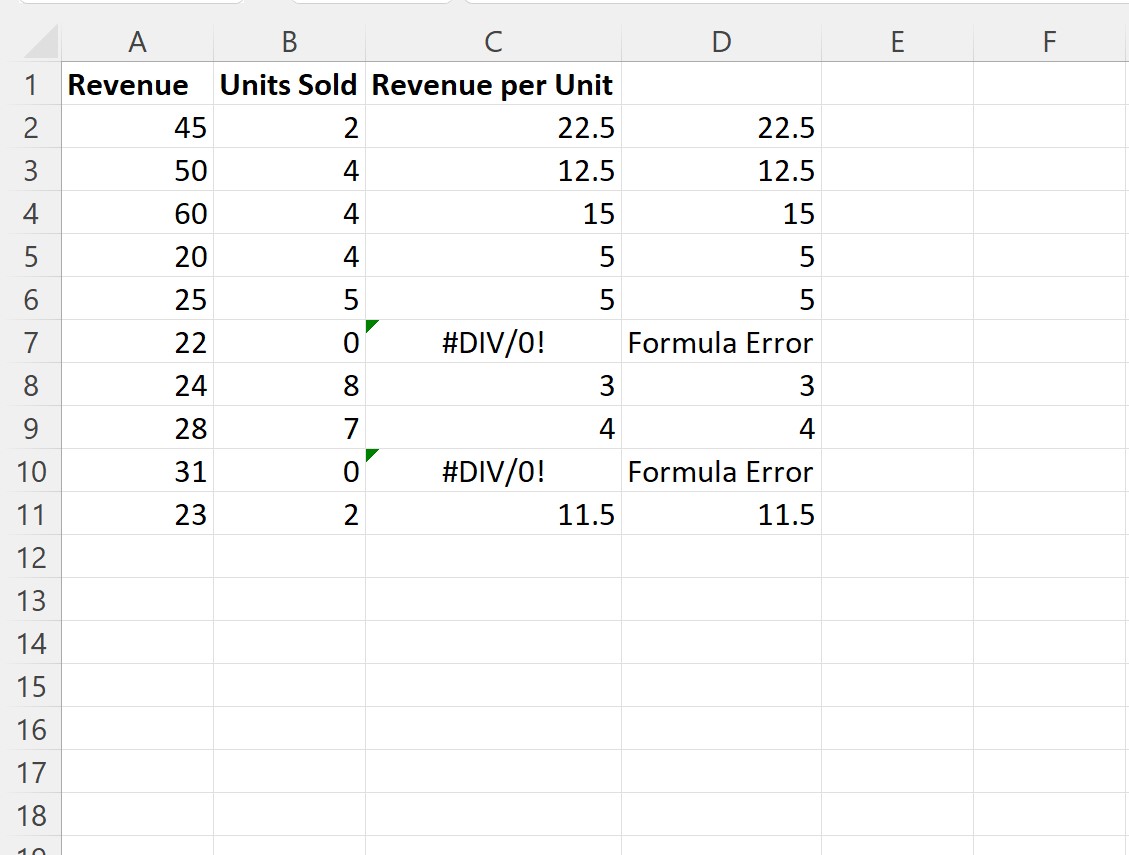
Task: Select cell A11 containing 23
Action: coord(138,514)
